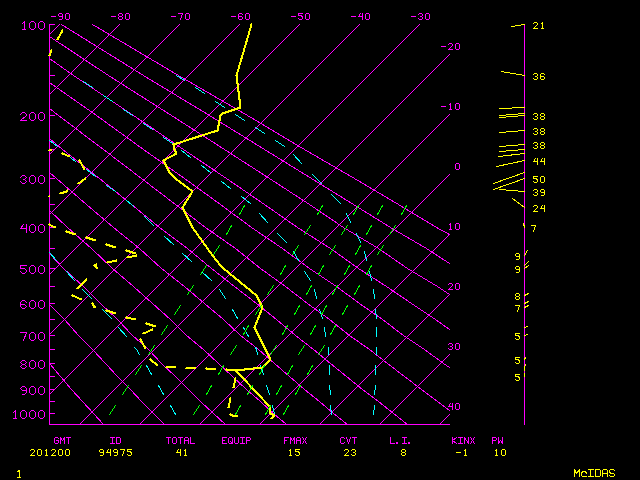Select the FMAX header label
The height and width of the screenshot is (480, 640).
point(295,440)
